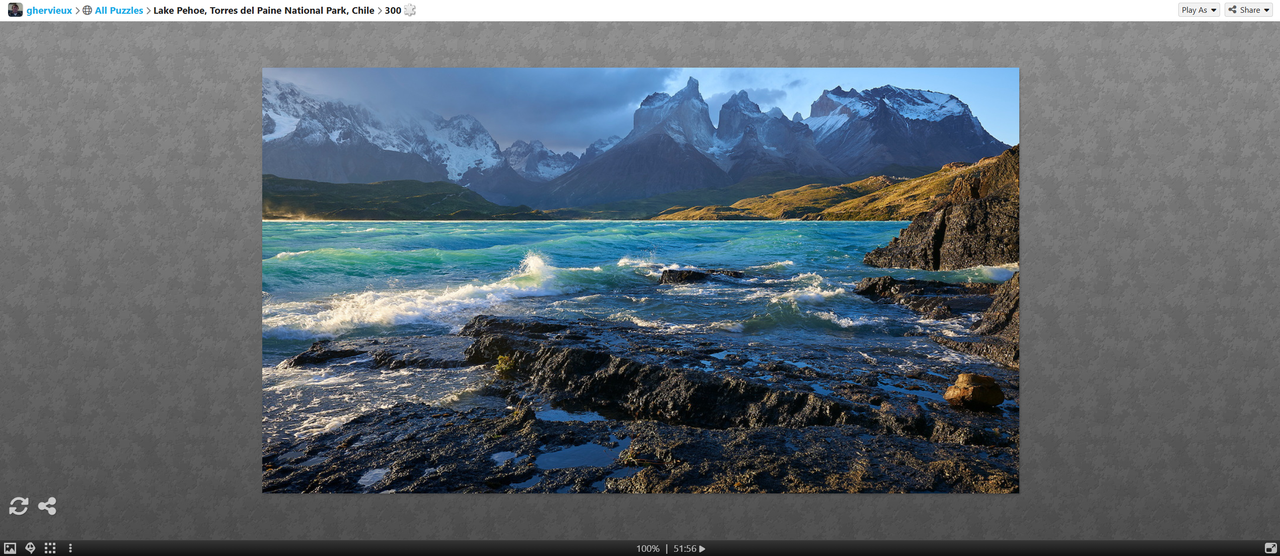The width and height of the screenshot is (1280, 556).
Task: Click the restart puzzle refresh icon
Action: coord(18,506)
